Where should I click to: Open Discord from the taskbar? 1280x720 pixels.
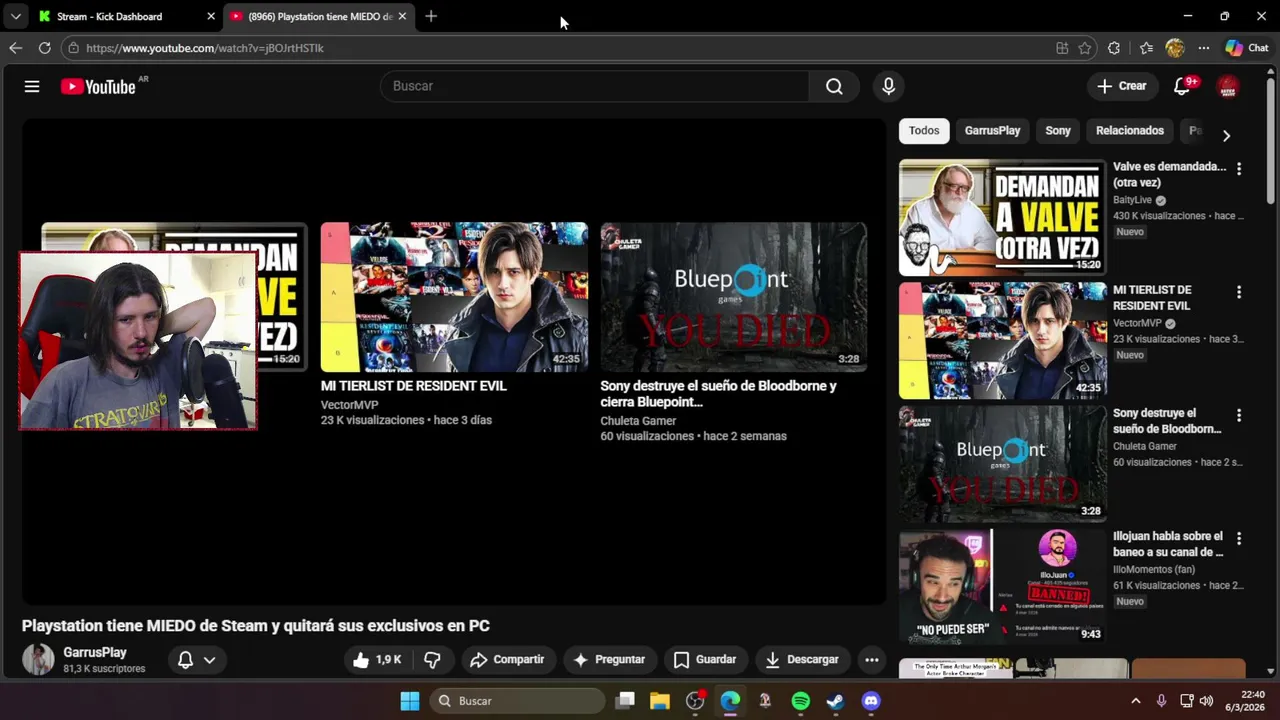[871, 701]
